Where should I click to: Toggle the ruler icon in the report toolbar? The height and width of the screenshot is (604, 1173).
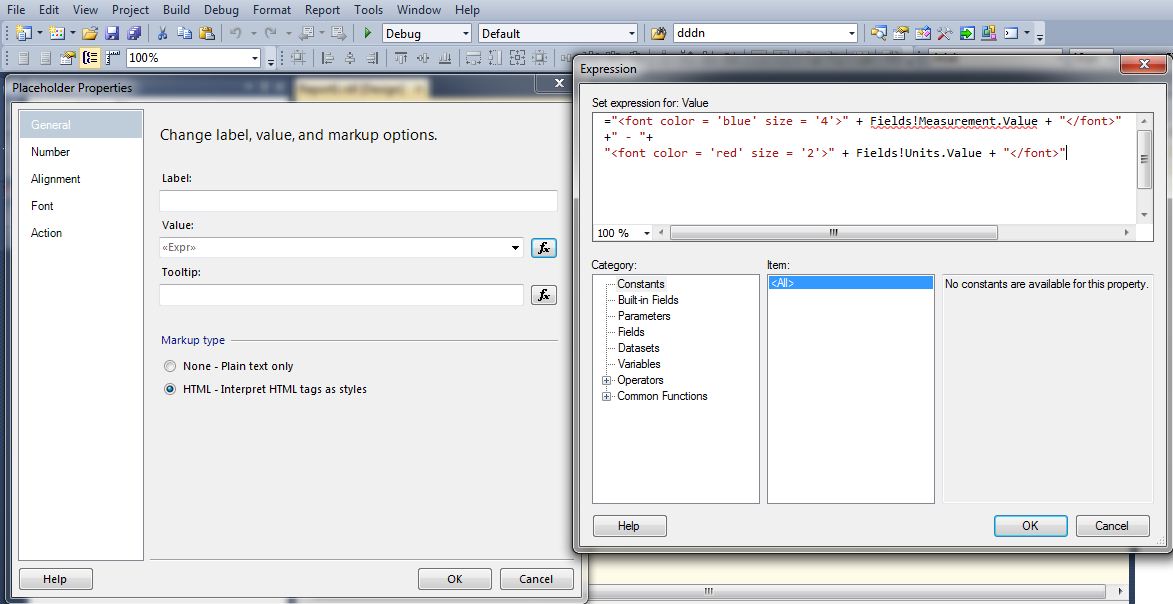point(113,58)
